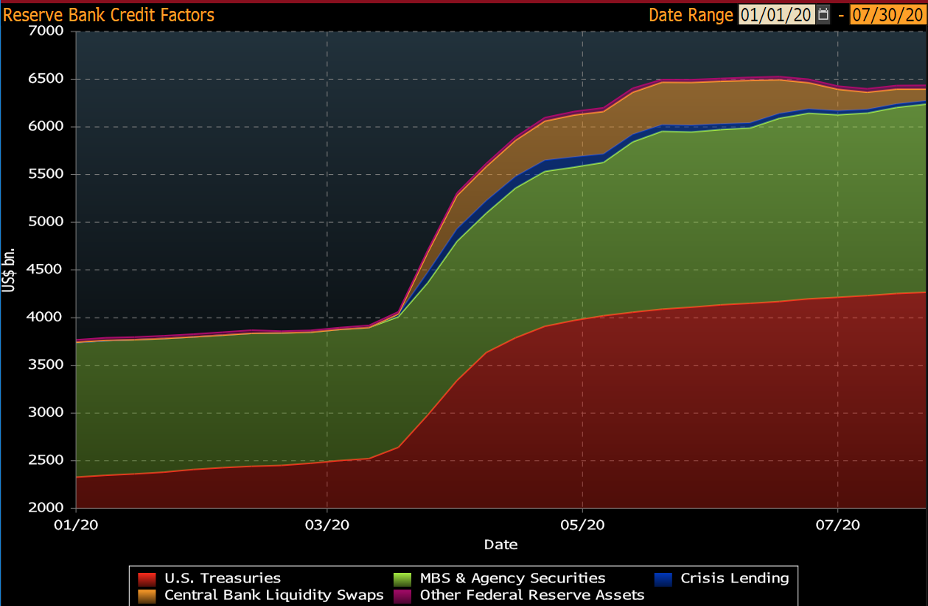Select the end date field 07/30/20

point(887,15)
